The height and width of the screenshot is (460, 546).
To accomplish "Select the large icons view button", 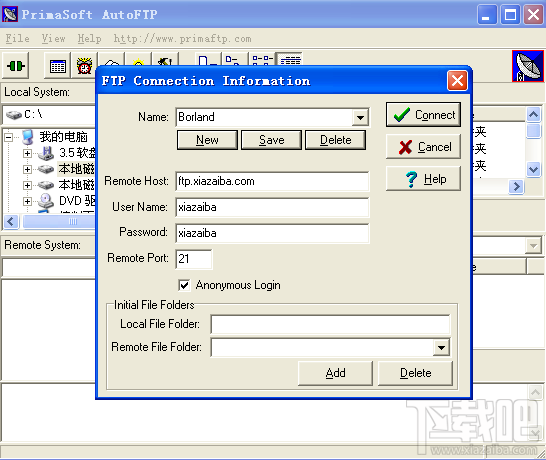I will coord(208,60).
